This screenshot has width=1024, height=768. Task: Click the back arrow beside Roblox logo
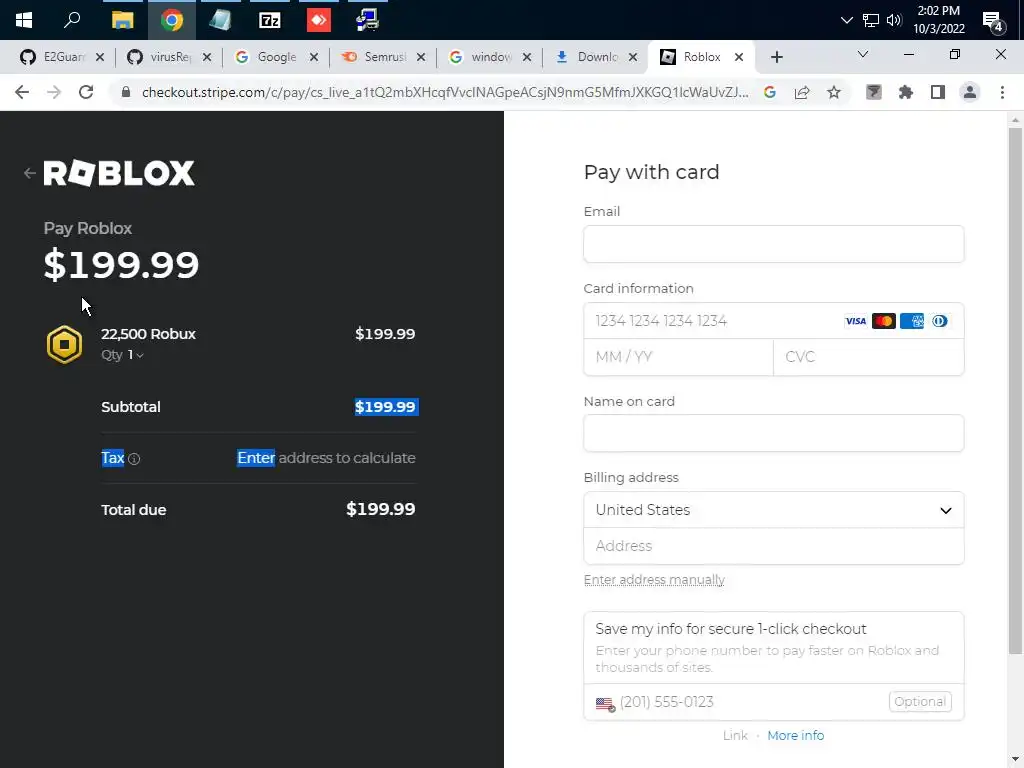point(29,173)
